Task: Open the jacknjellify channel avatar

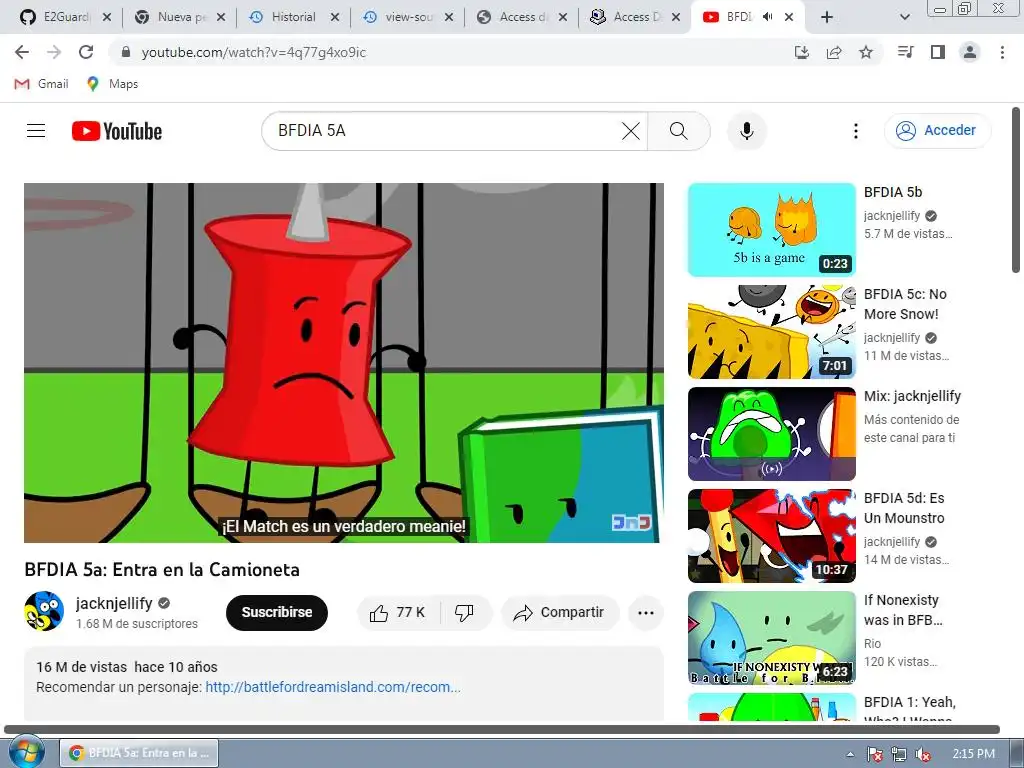Action: click(44, 611)
